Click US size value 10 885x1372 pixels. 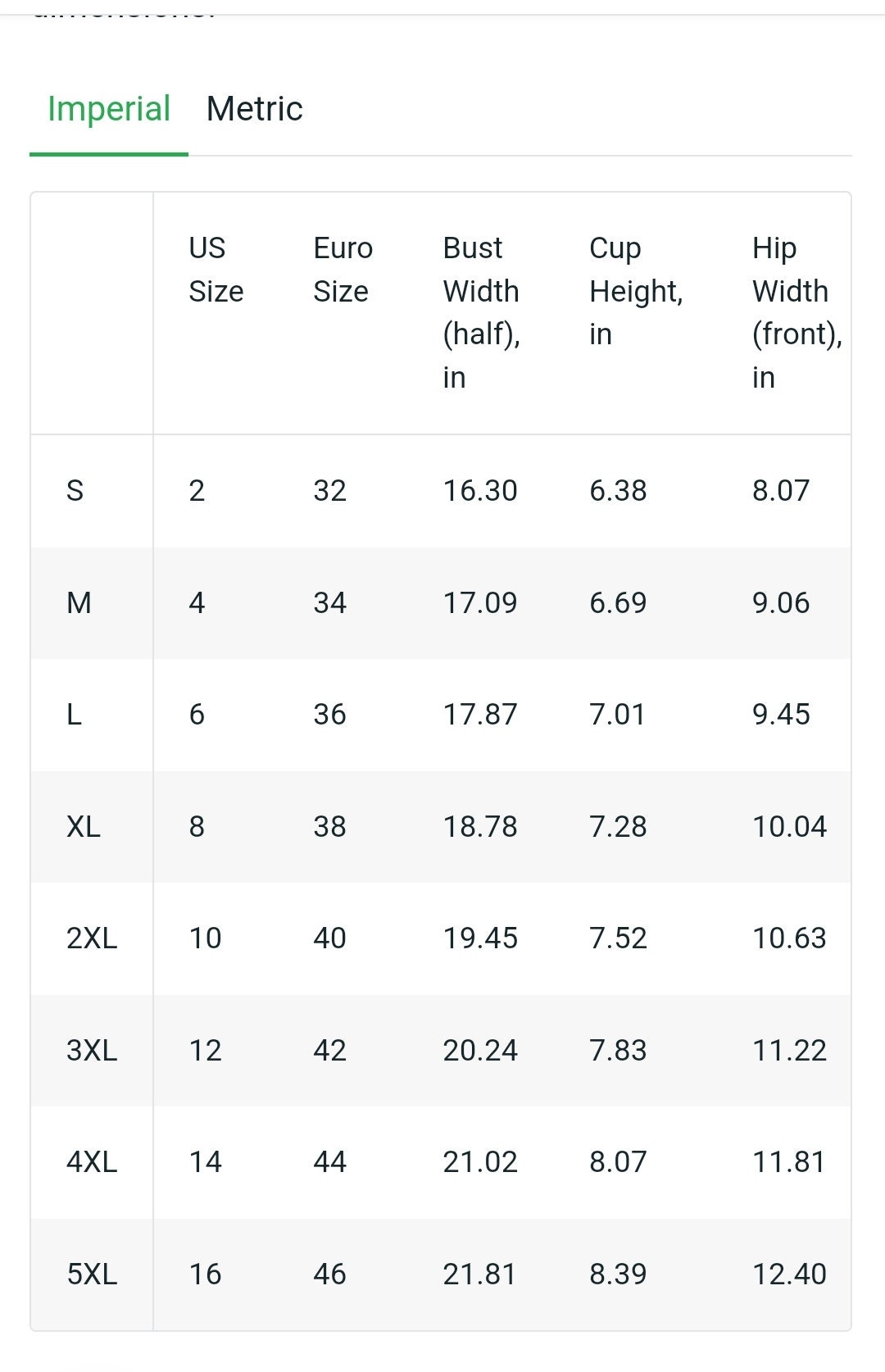205,938
